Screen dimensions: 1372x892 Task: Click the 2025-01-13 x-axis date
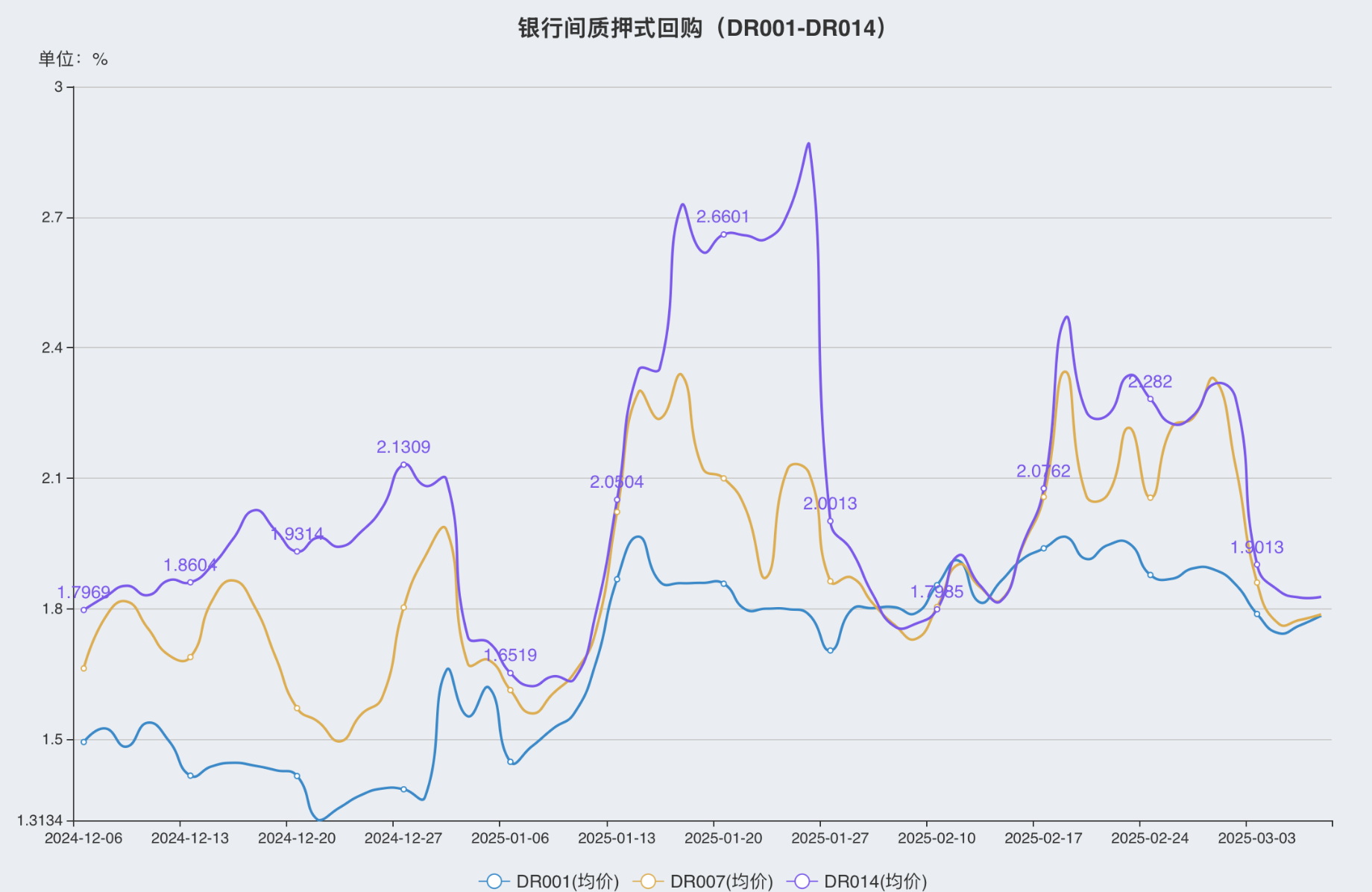tap(617, 838)
